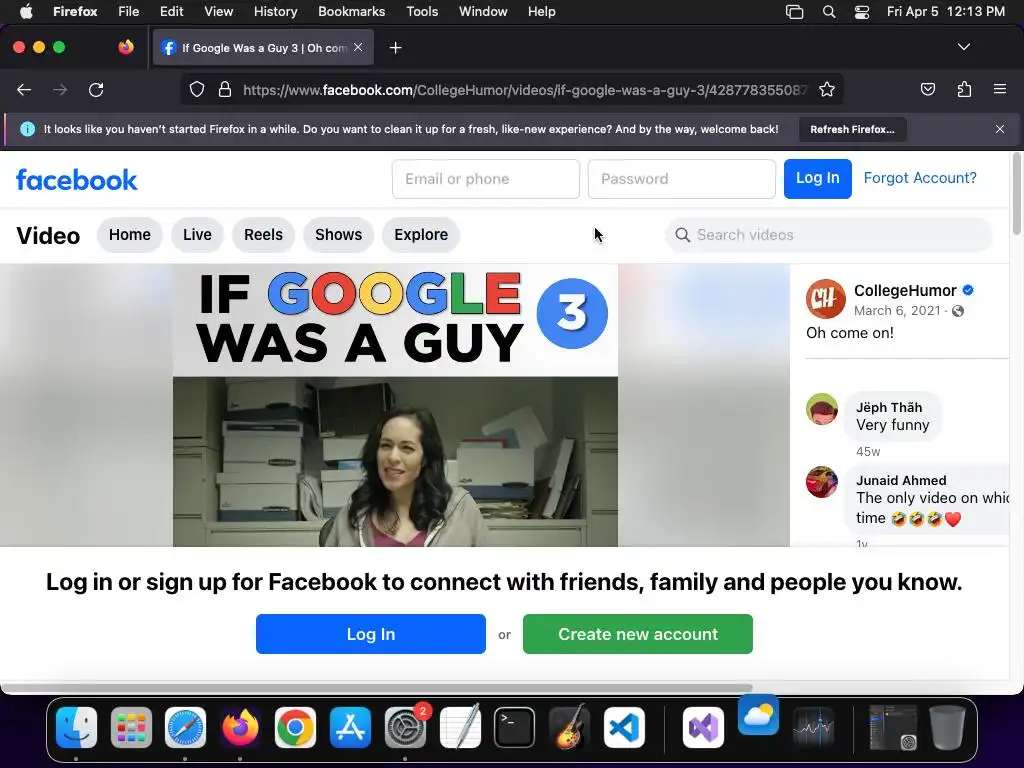Open Google Chrome from the dock

(x=295, y=728)
